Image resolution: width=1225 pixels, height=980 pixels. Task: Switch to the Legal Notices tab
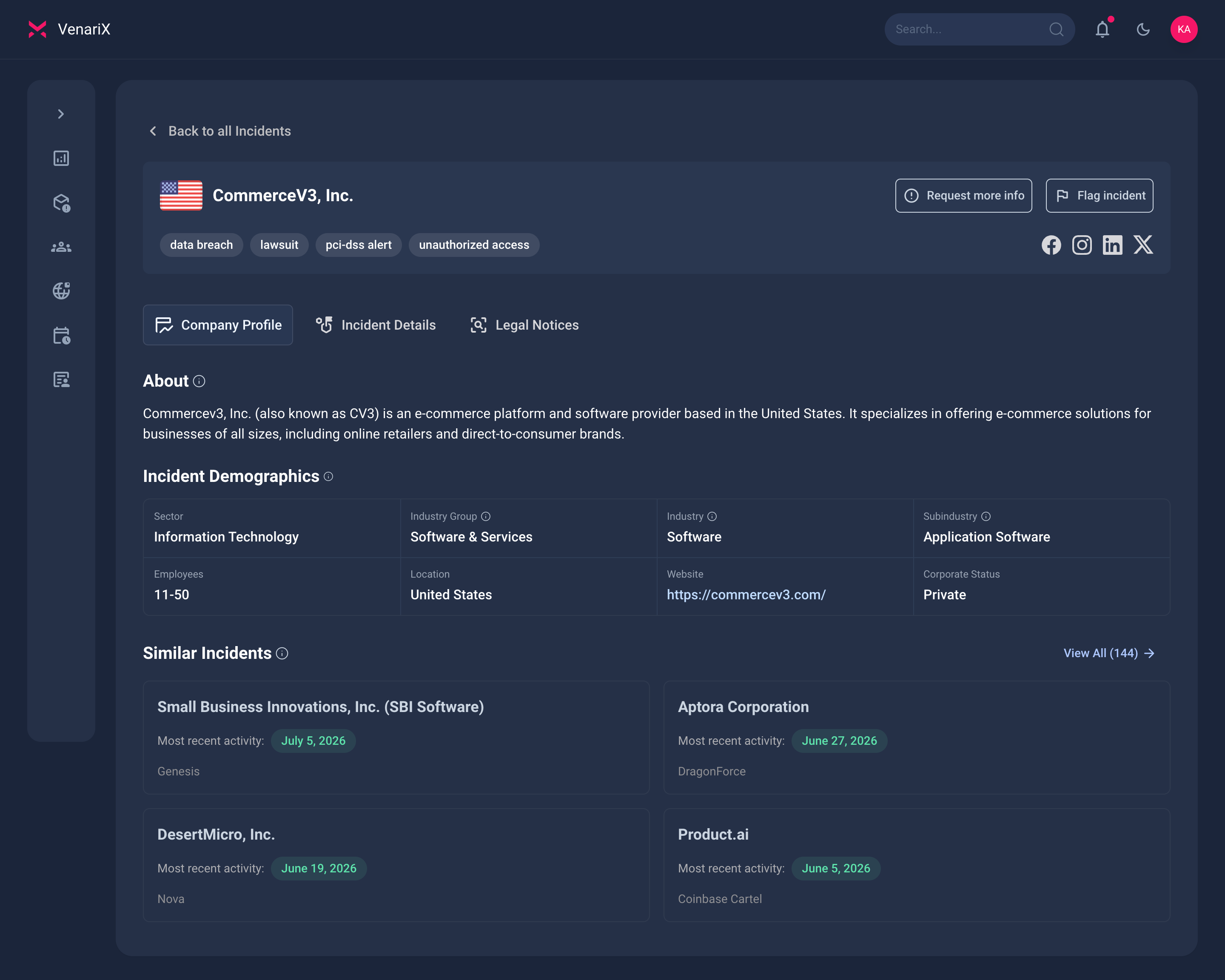click(524, 325)
